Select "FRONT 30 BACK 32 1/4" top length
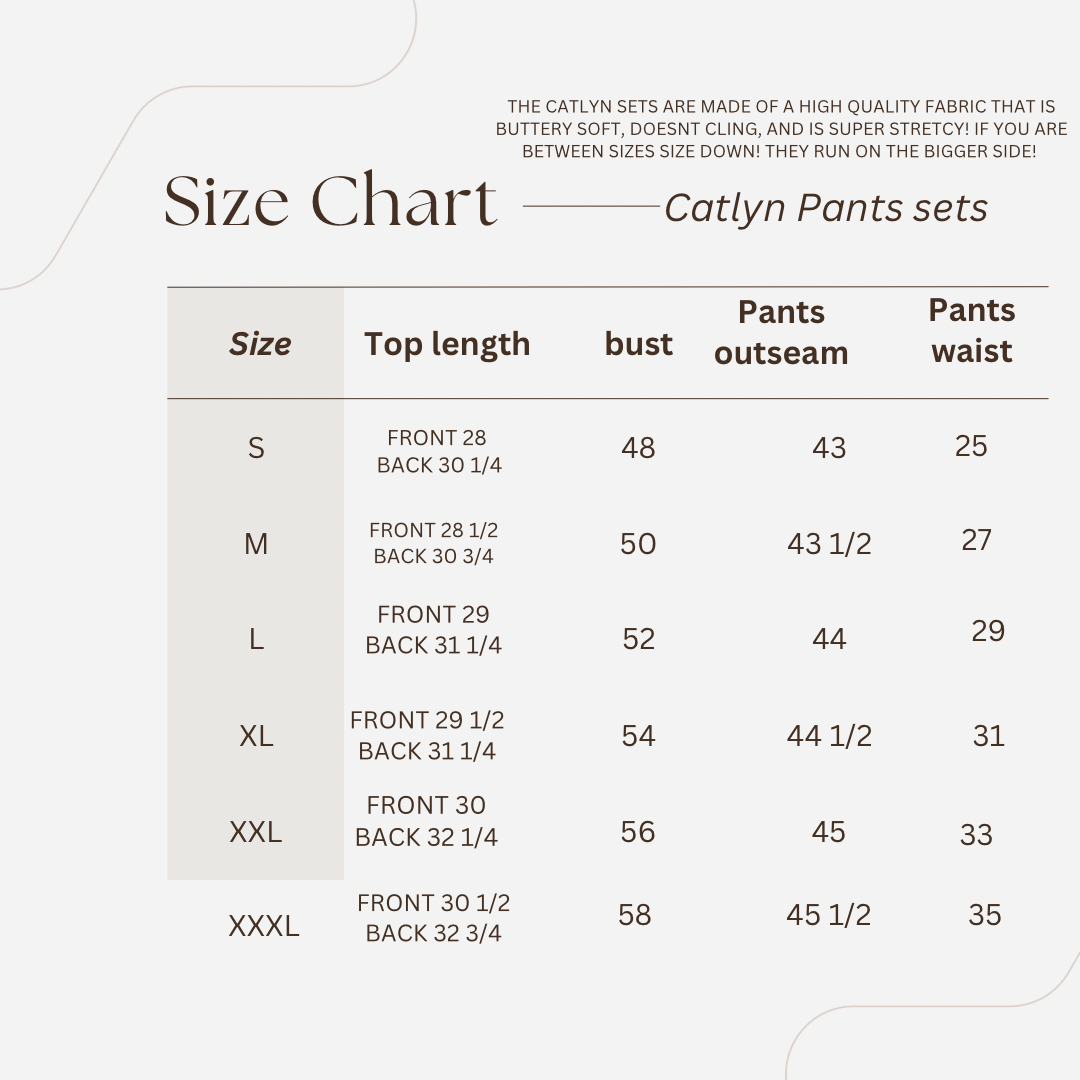This screenshot has width=1080, height=1080. tap(426, 821)
